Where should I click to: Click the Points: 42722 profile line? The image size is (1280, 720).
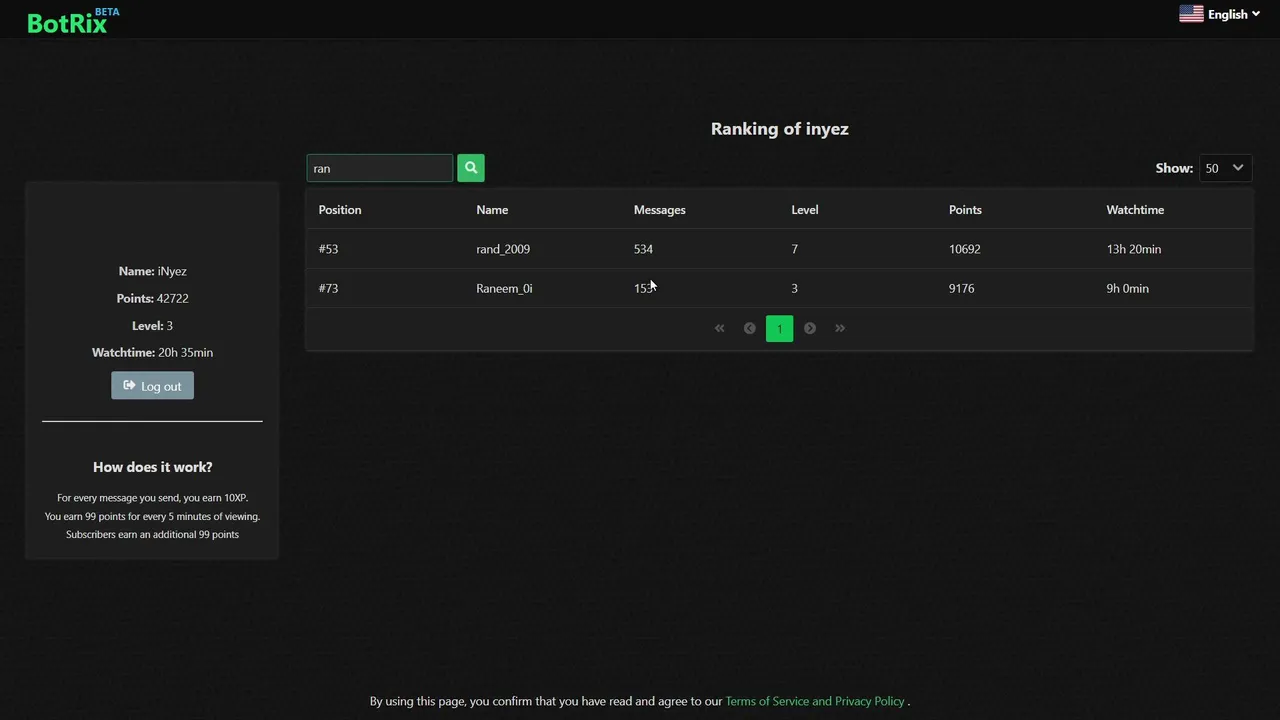[x=152, y=298]
